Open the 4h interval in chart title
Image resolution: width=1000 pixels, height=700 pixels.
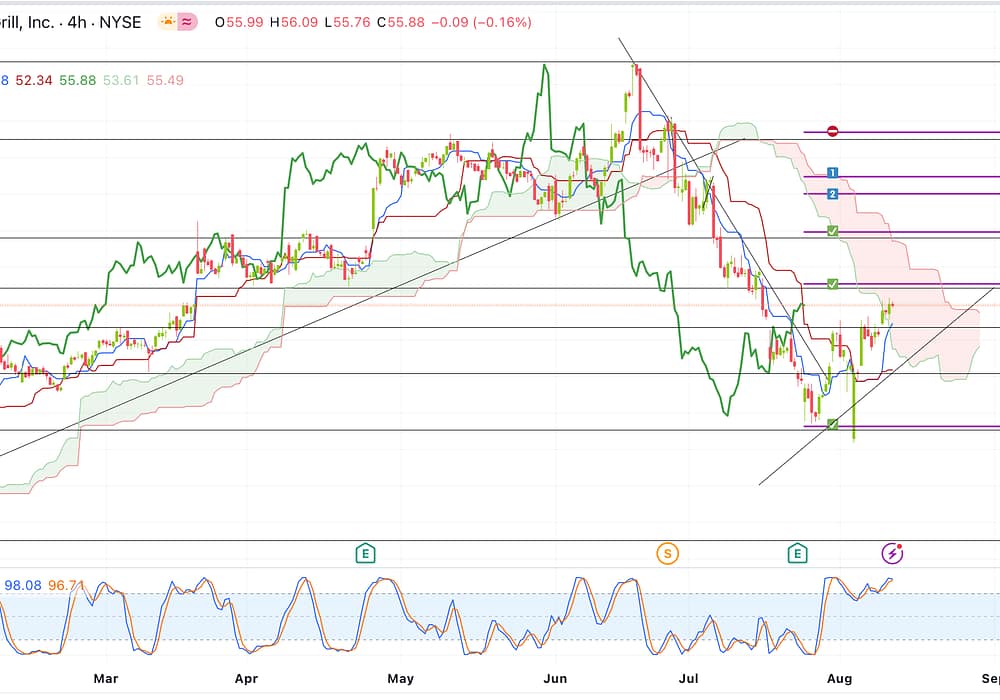[x=76, y=21]
